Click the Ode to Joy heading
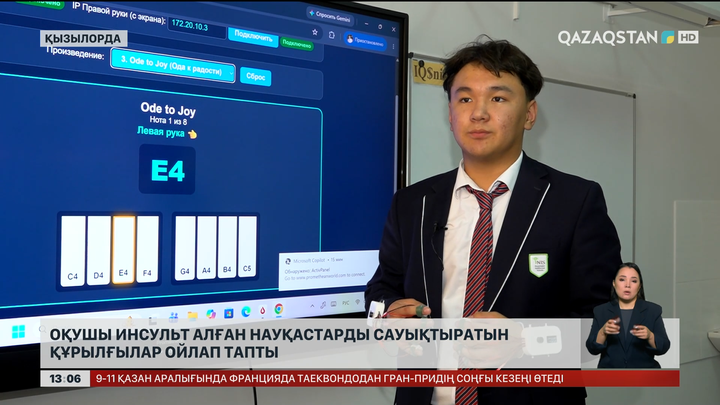 point(168,109)
